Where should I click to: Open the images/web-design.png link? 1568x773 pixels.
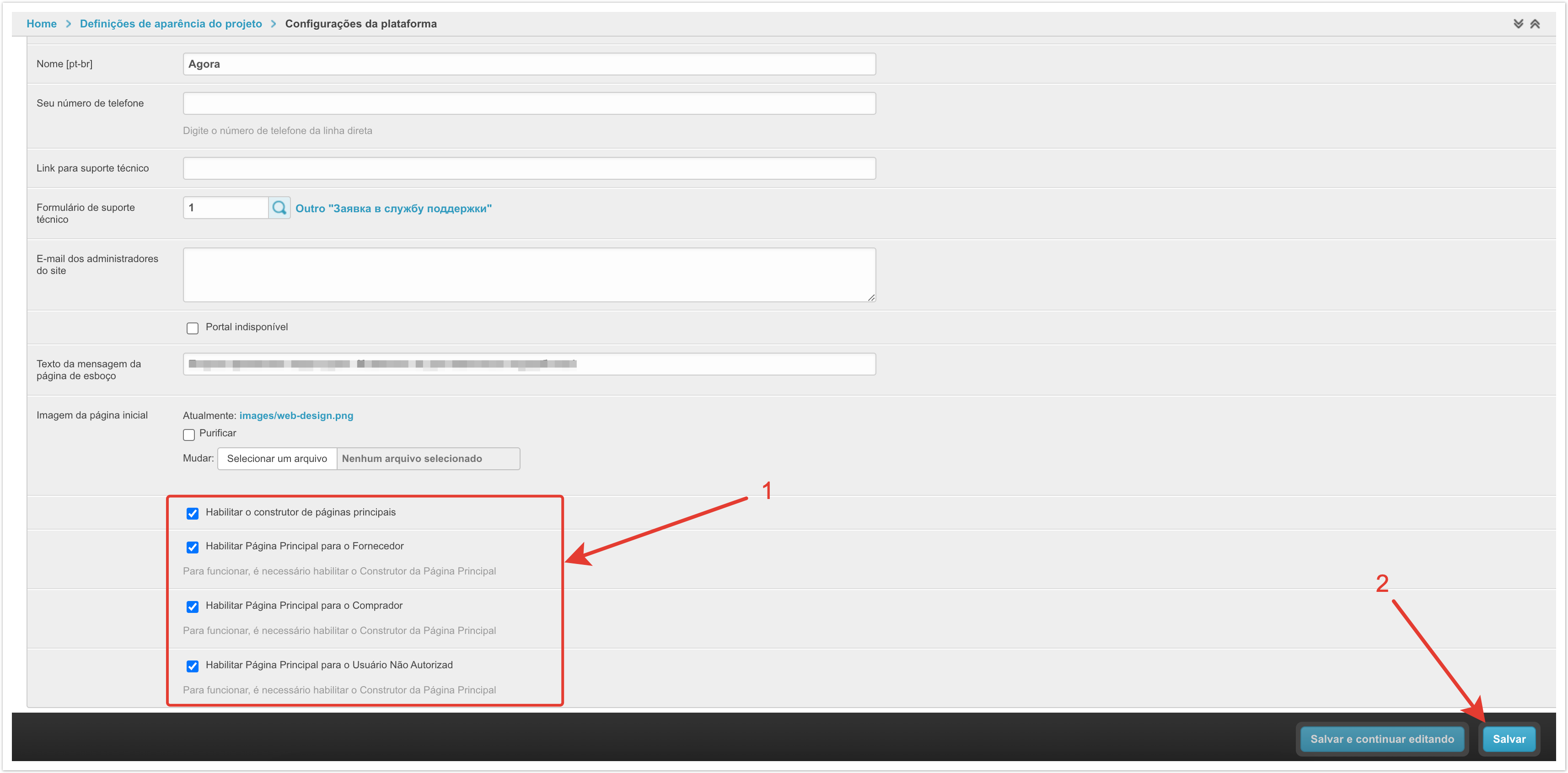click(x=296, y=416)
